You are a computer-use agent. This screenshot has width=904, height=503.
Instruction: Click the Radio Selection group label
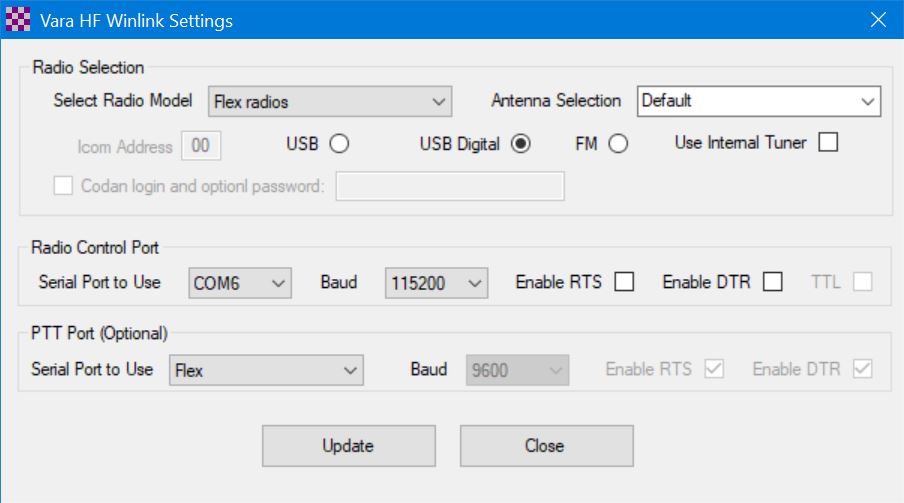(x=88, y=67)
